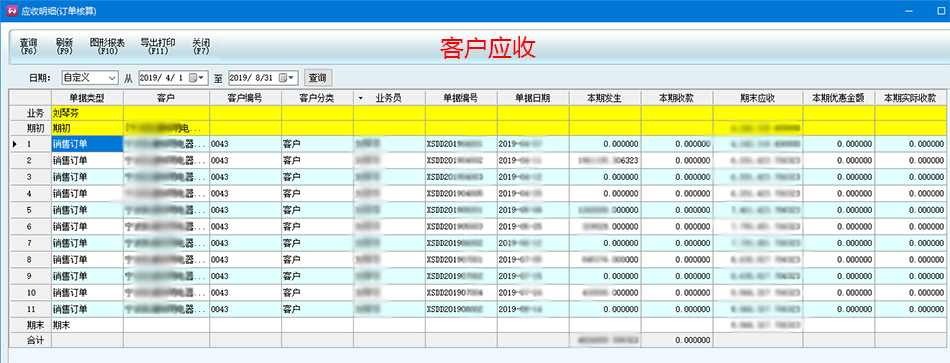Open calendar for start date 2019/4/1
950x363 pixels.
198,78
